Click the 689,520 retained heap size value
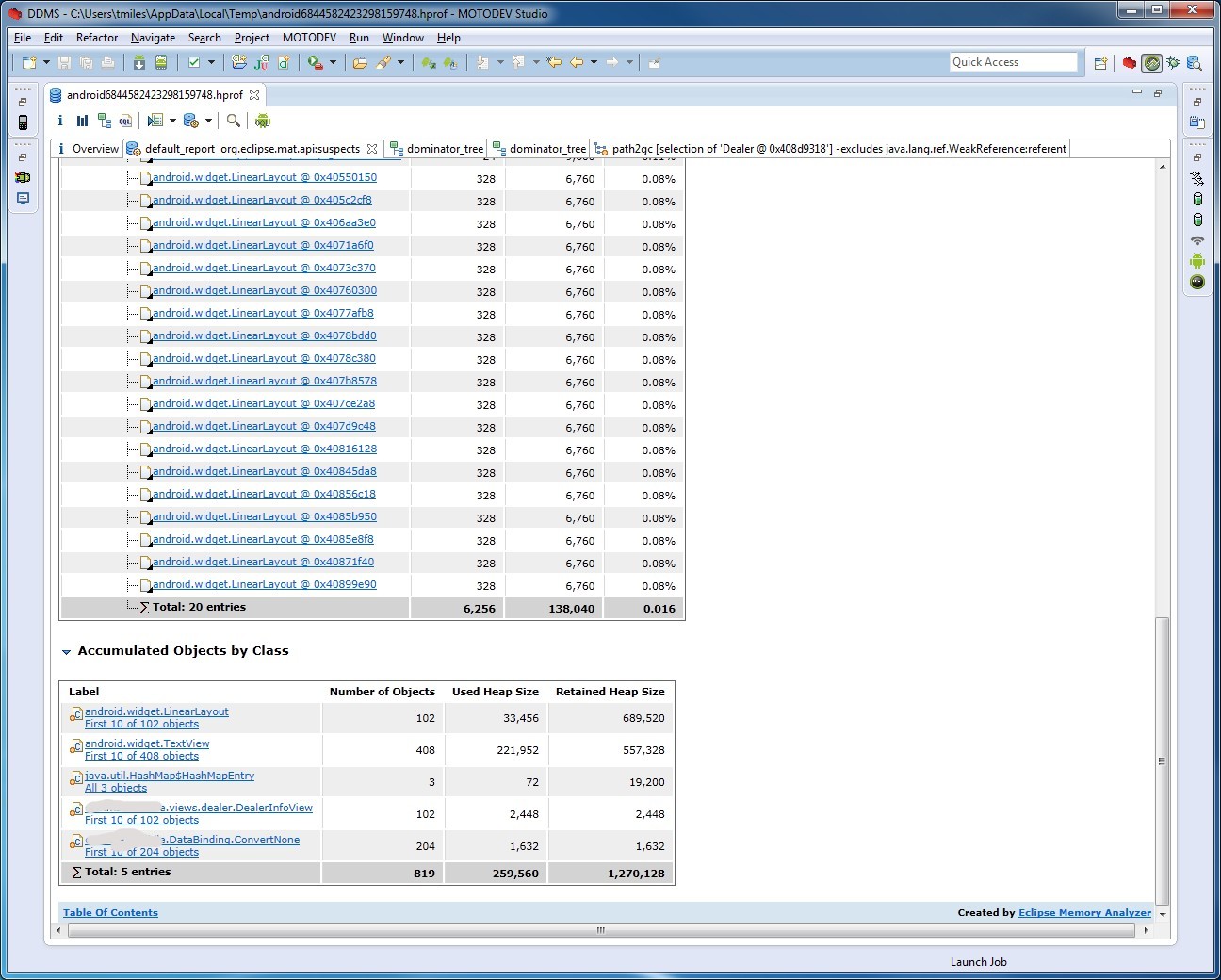1221x980 pixels. tap(643, 718)
